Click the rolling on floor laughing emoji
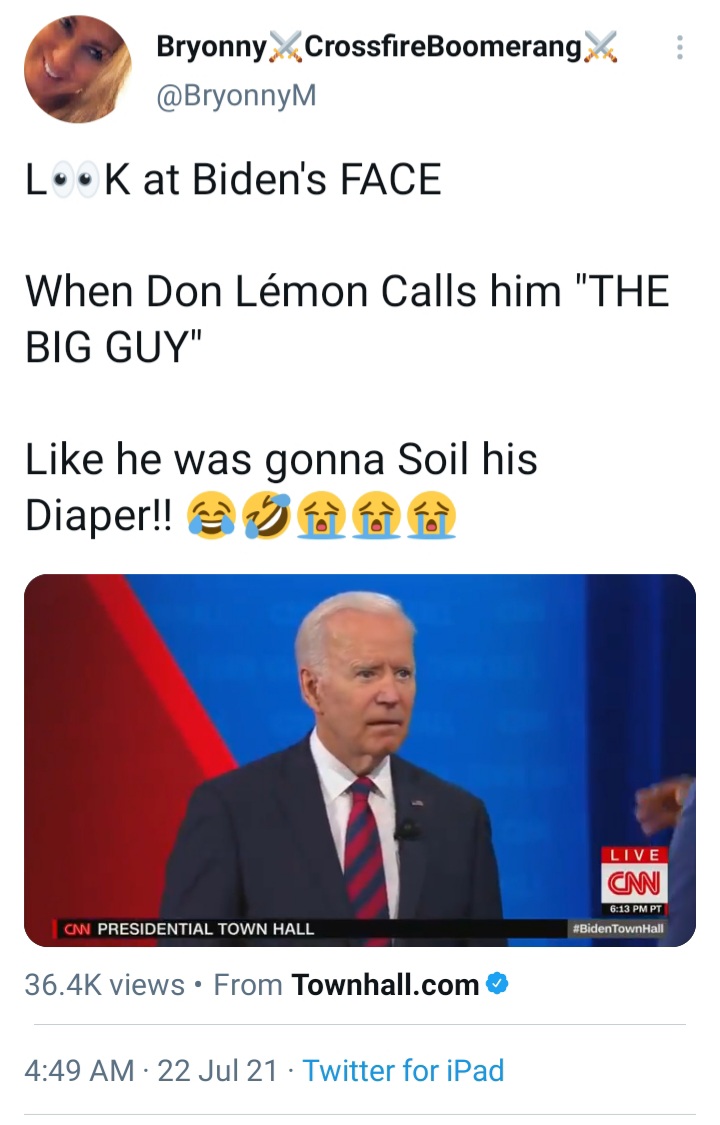 pos(267,516)
